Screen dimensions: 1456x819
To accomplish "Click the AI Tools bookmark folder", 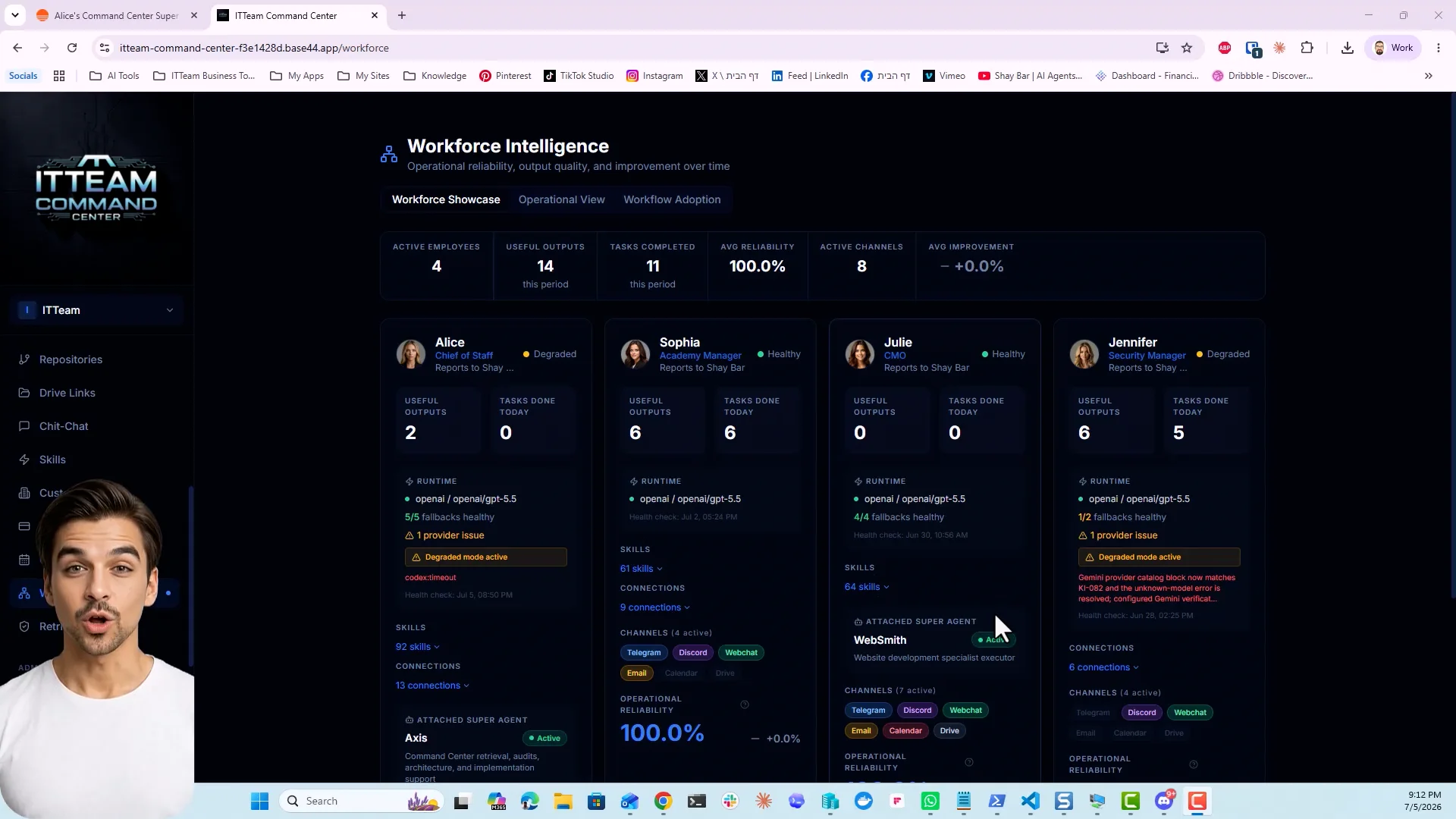I will pos(115,76).
